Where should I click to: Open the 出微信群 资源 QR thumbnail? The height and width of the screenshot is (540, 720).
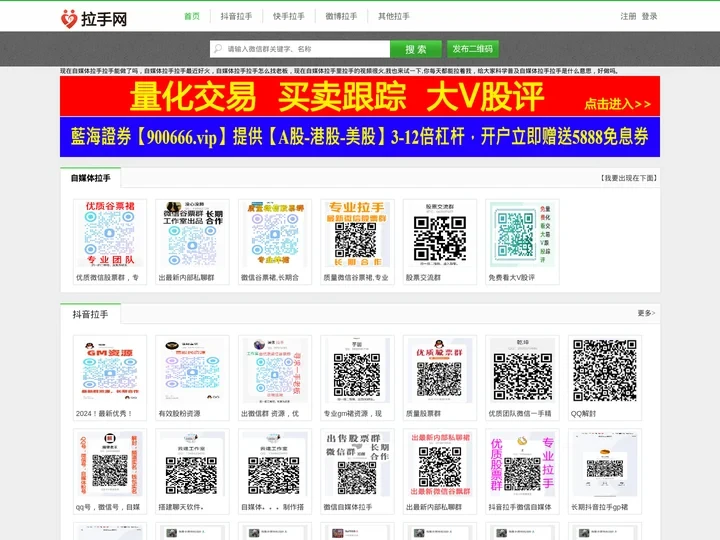pos(275,370)
